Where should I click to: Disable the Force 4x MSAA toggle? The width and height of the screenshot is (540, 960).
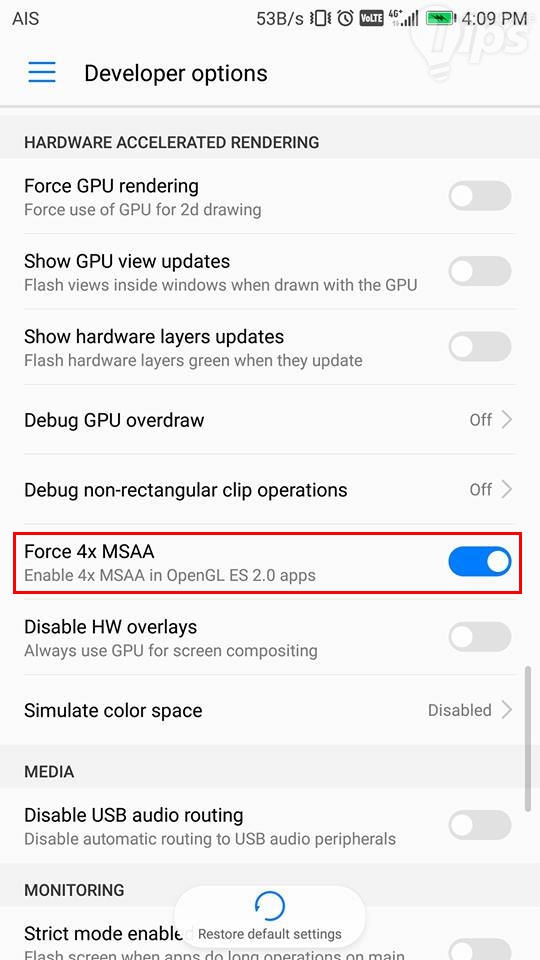479,561
